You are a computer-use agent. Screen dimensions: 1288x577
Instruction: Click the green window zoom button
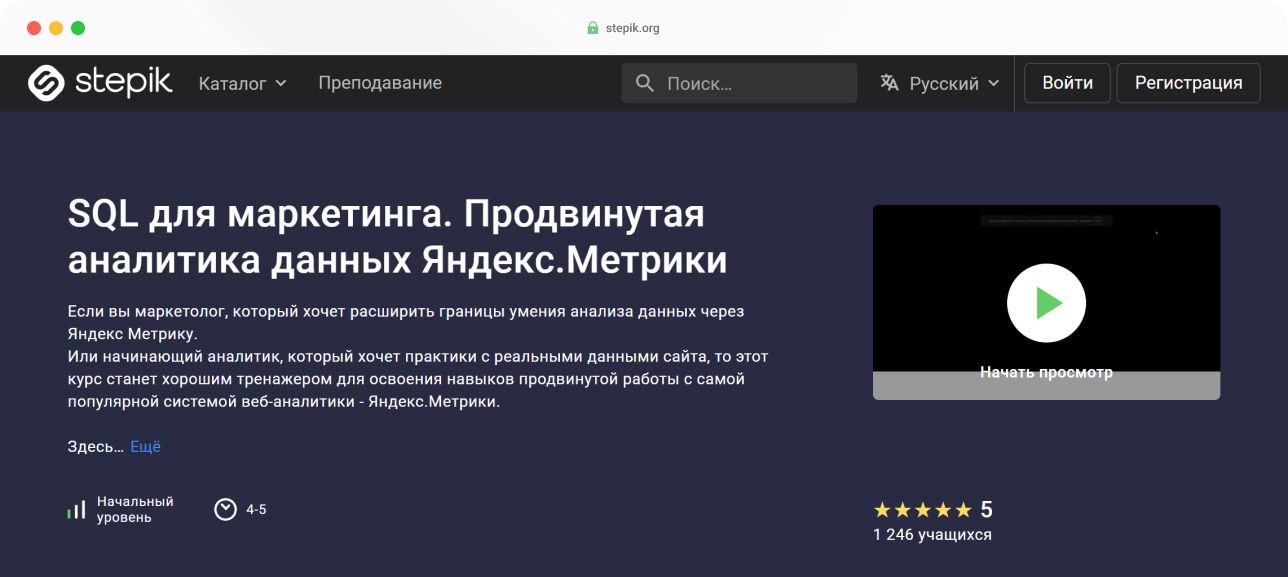tap(78, 28)
